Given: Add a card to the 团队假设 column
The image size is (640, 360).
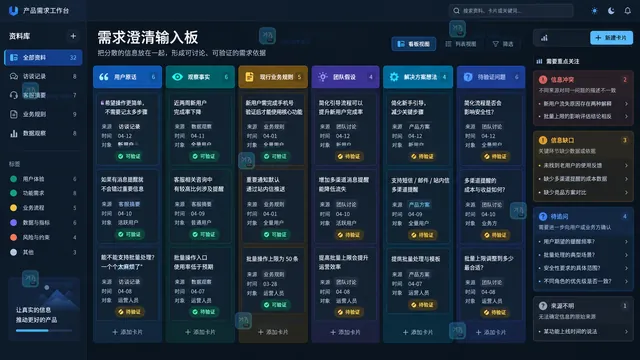Looking at the screenshot, I should tap(345, 332).
